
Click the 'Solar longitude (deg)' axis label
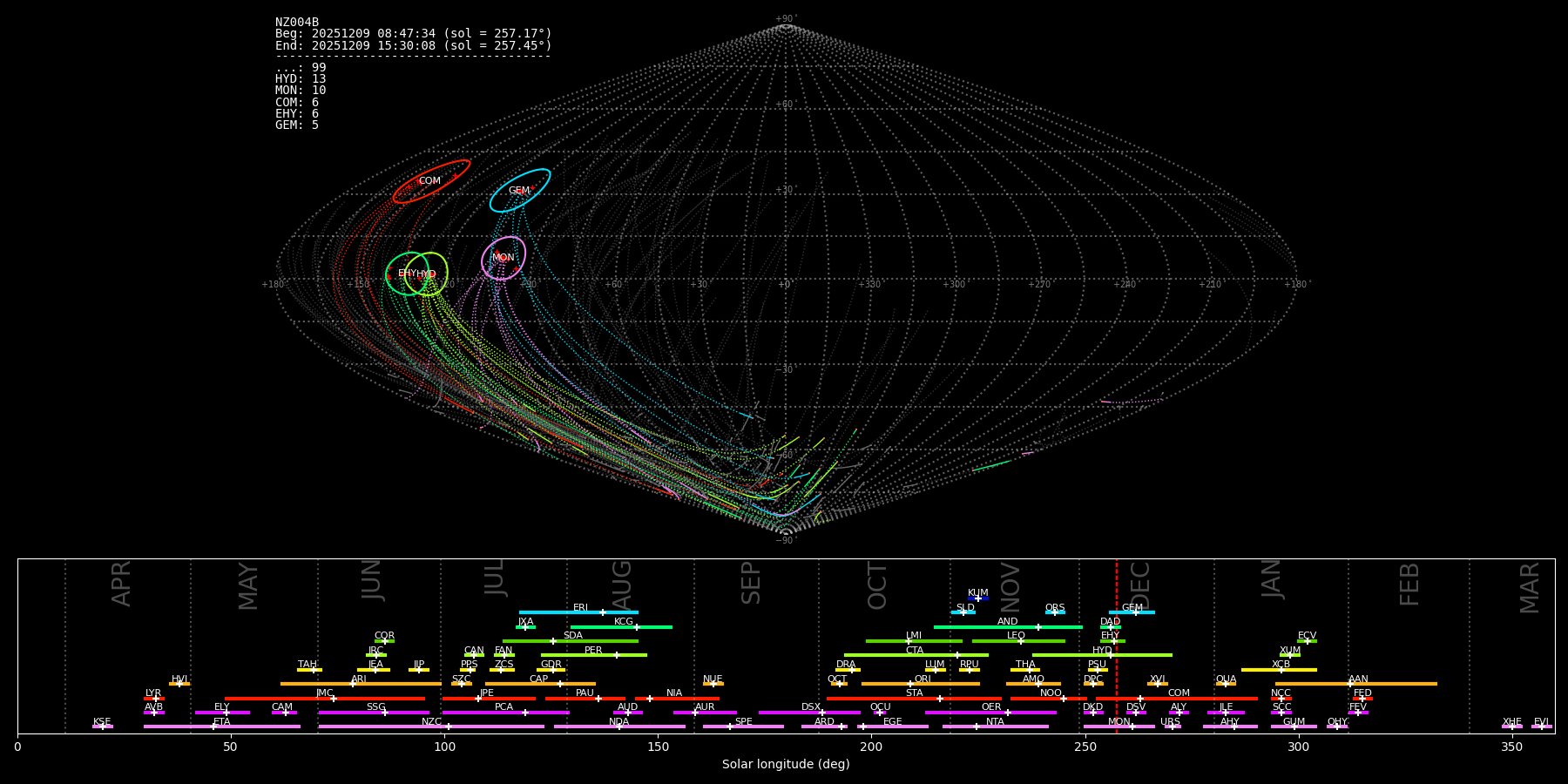[786, 765]
